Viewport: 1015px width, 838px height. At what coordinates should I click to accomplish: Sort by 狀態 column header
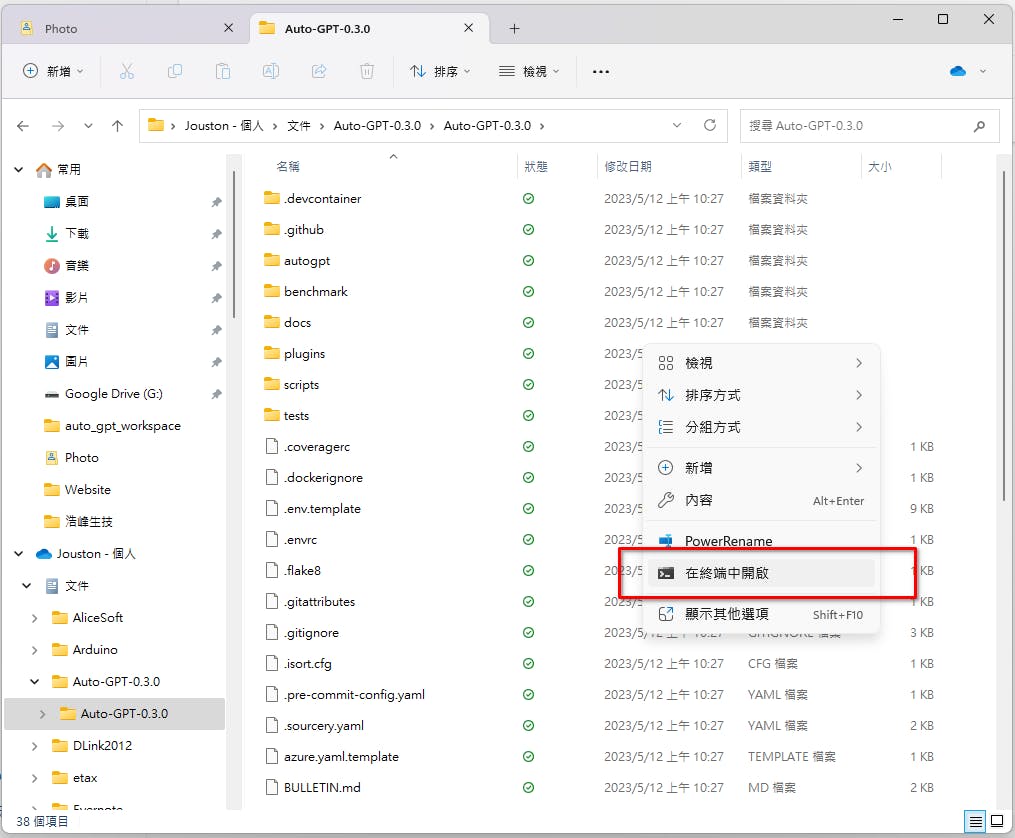pos(535,166)
